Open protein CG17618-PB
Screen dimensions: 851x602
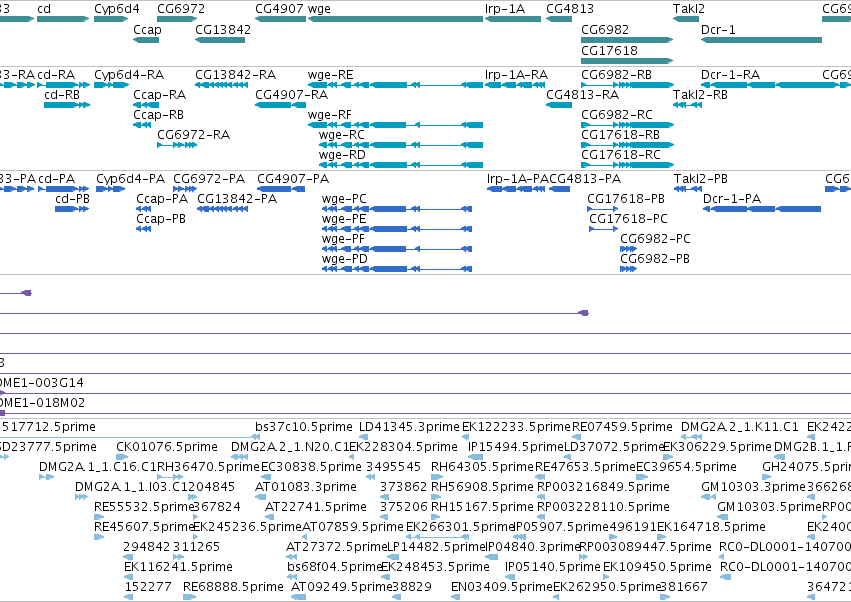coord(626,199)
